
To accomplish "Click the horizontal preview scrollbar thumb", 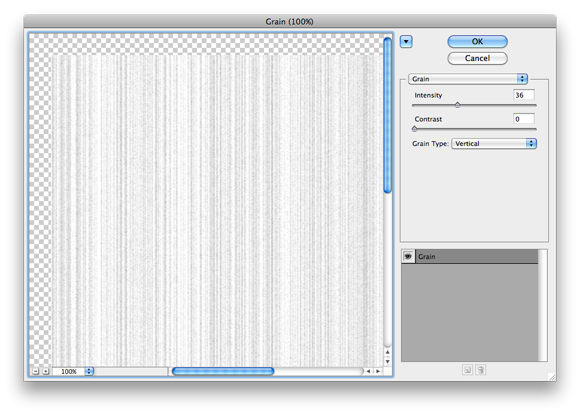I will (223, 371).
